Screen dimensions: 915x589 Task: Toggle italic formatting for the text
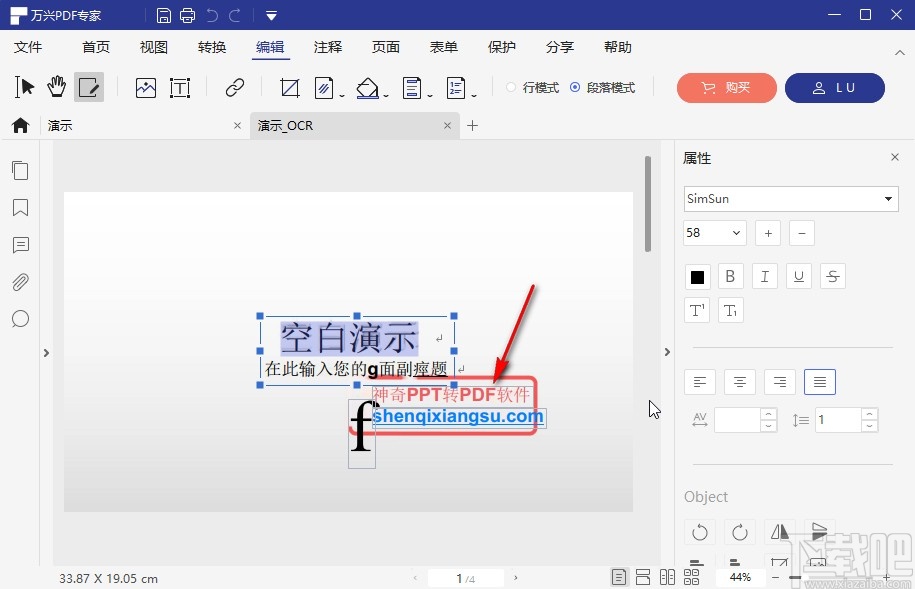(x=764, y=276)
